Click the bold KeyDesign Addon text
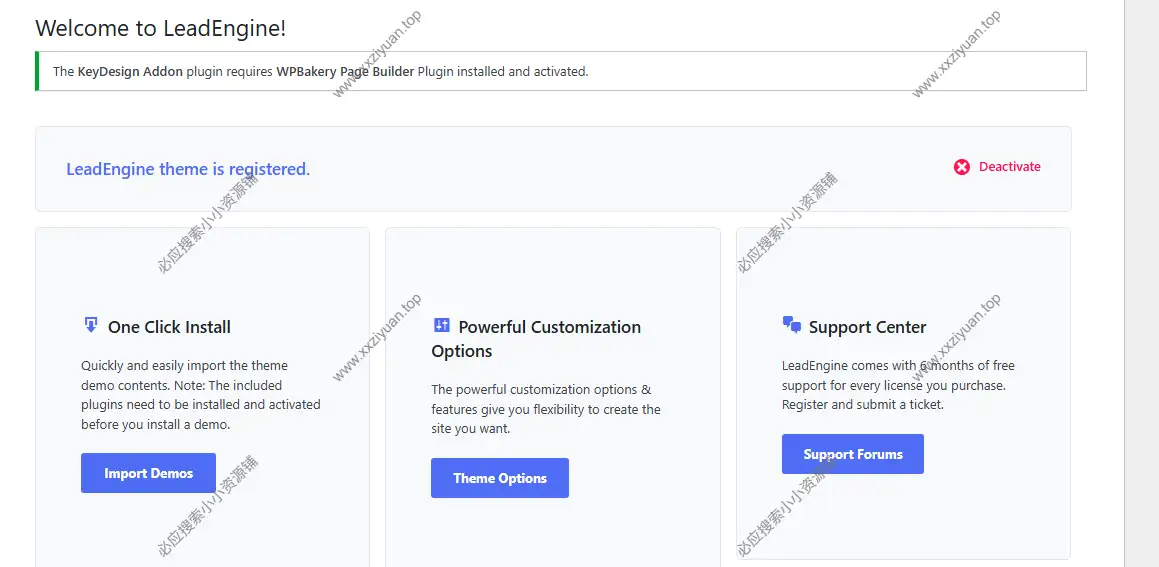The width and height of the screenshot is (1159, 567). pyautogui.click(x=130, y=71)
